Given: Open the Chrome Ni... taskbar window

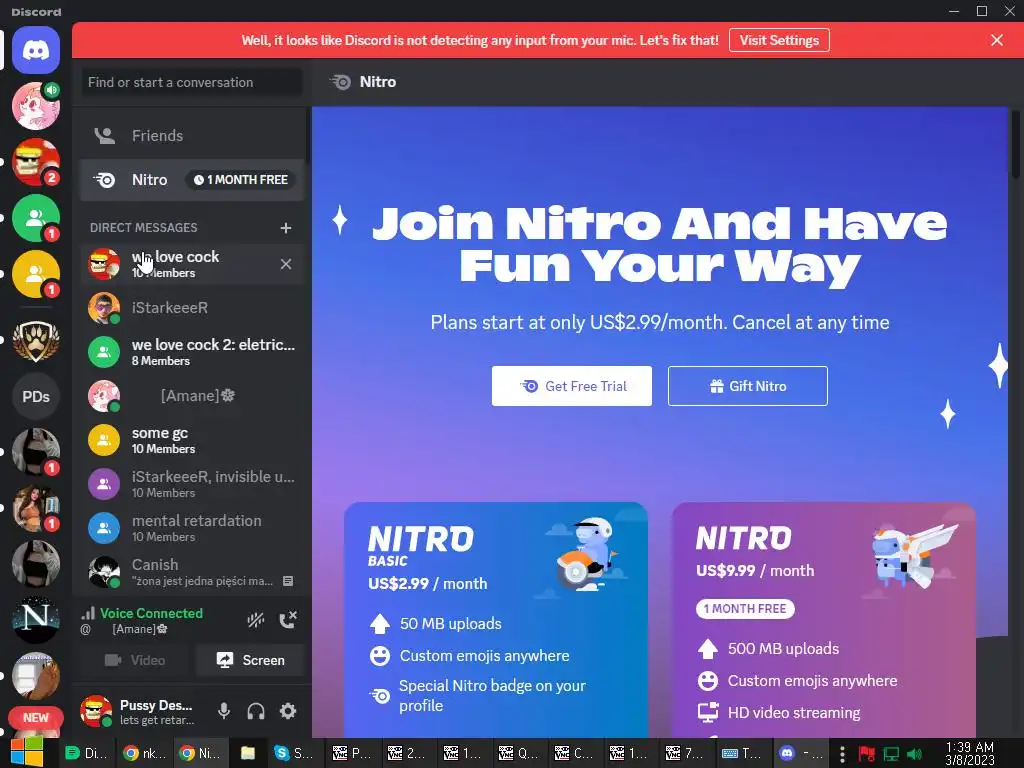Looking at the screenshot, I should click(200, 753).
